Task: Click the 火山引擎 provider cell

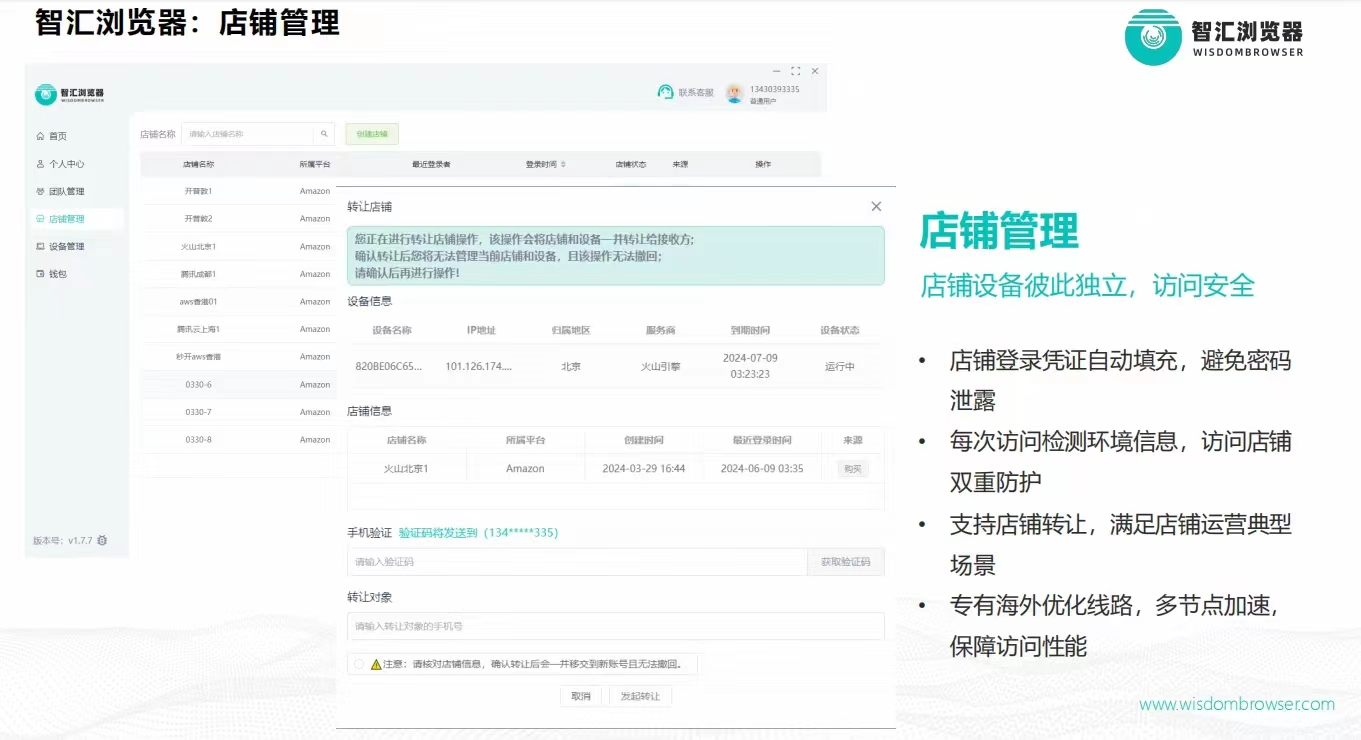Action: click(660, 367)
